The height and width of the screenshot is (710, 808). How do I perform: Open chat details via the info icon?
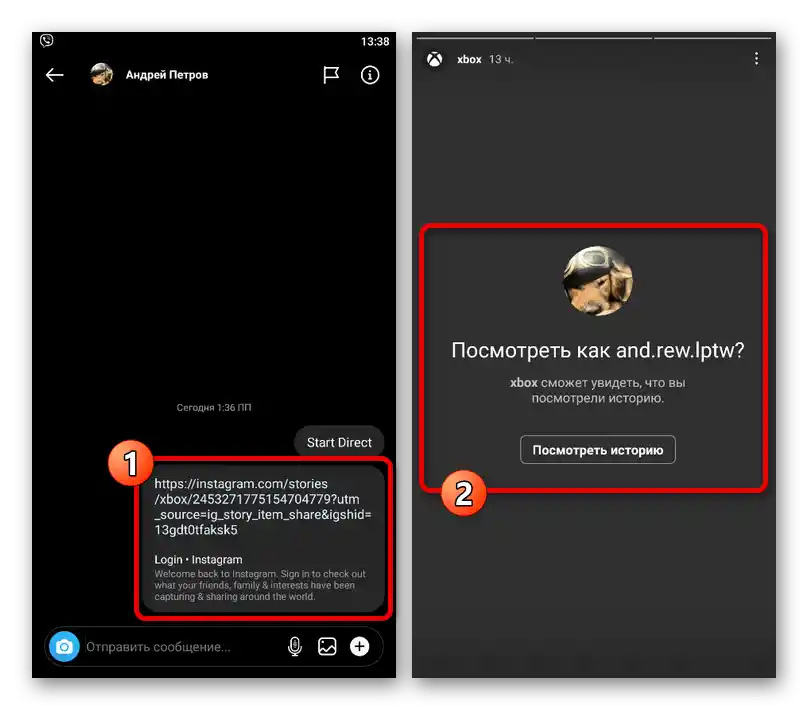tap(370, 74)
